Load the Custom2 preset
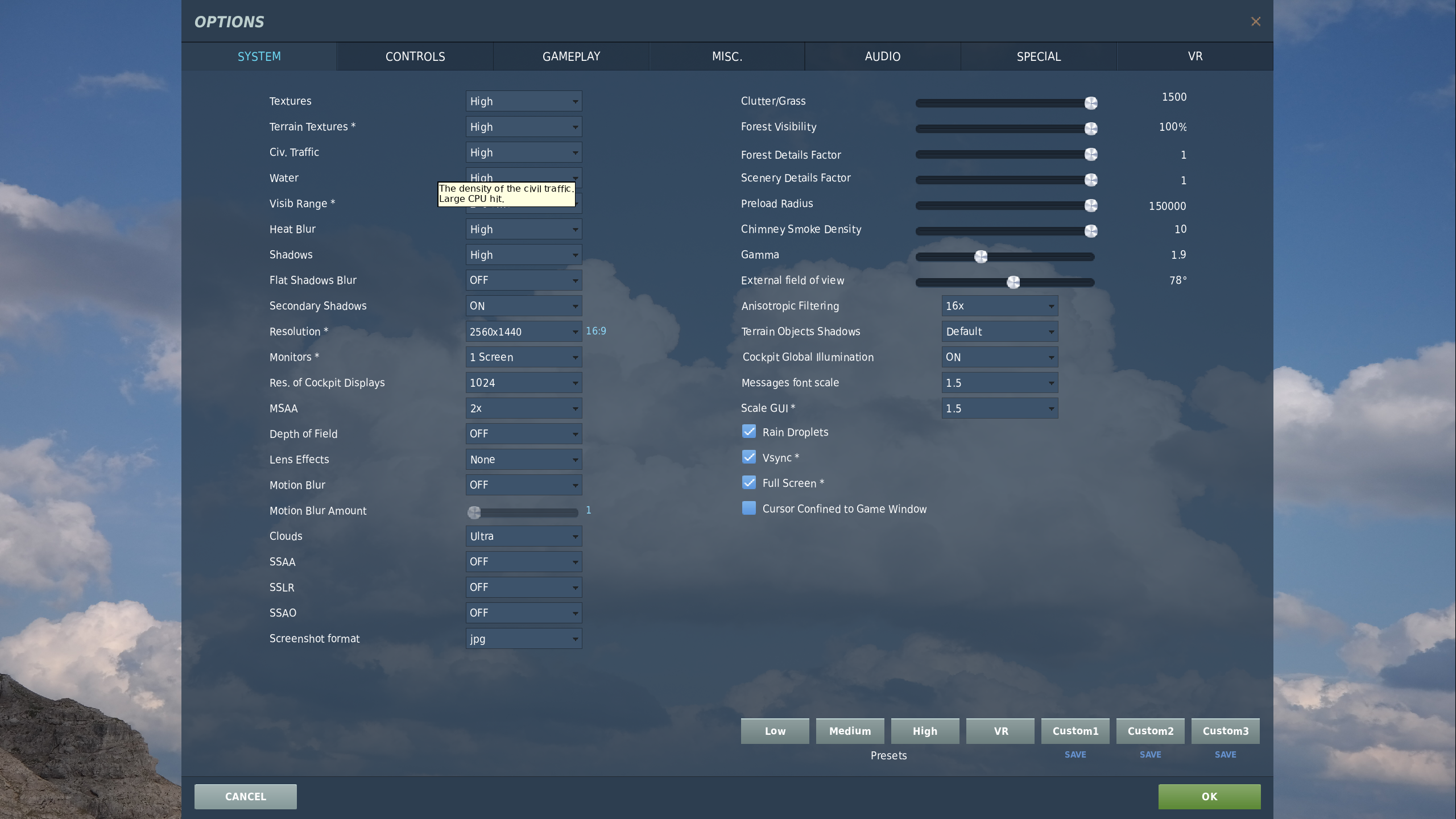This screenshot has height=819, width=1456. tap(1150, 731)
